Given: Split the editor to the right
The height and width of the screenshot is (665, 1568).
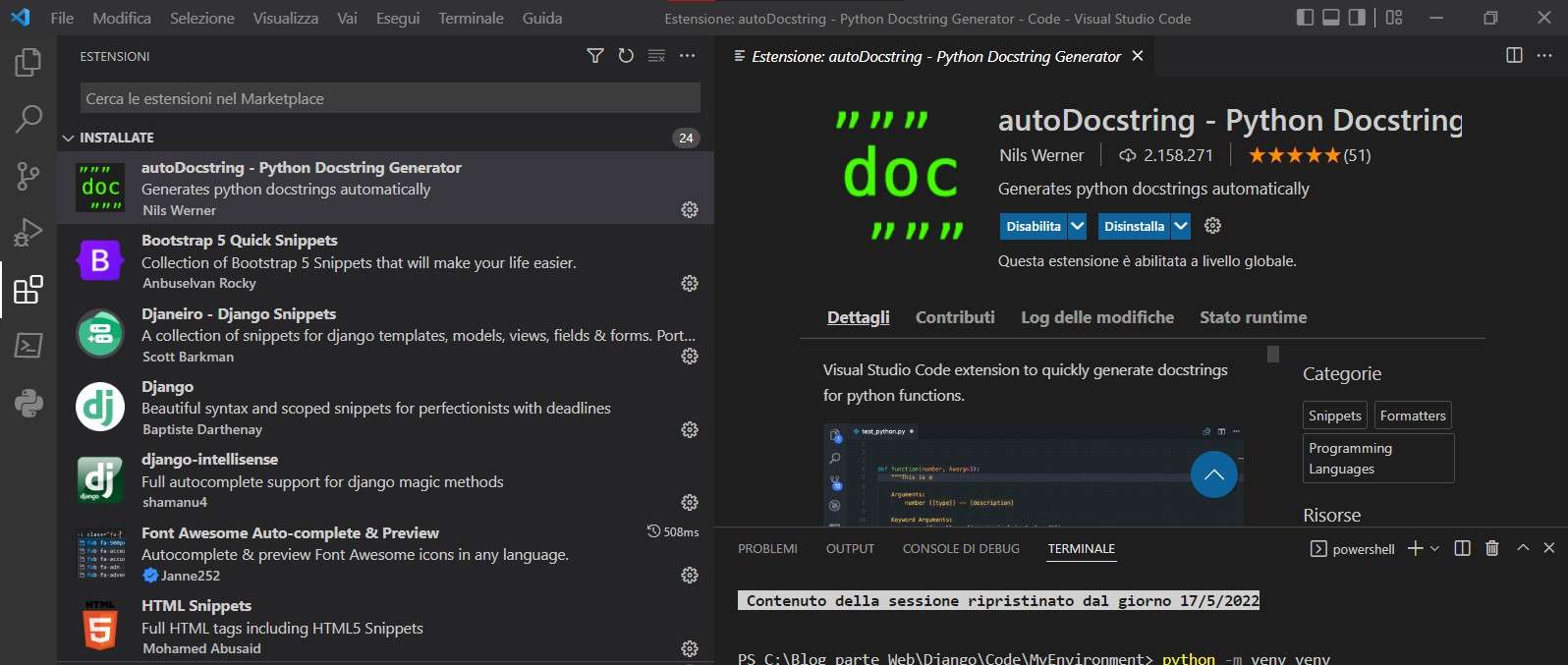Looking at the screenshot, I should pyautogui.click(x=1515, y=55).
